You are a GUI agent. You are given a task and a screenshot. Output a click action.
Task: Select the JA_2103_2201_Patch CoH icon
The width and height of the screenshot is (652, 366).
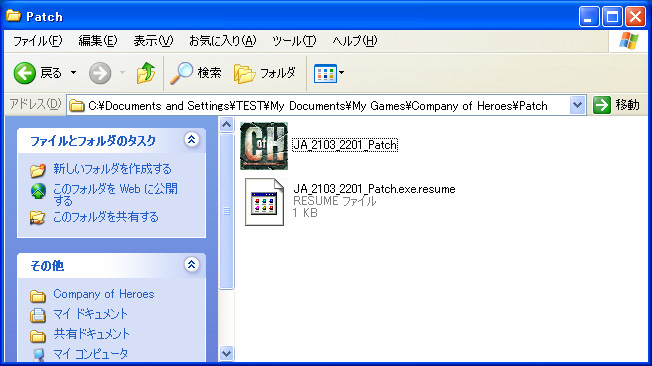(264, 146)
